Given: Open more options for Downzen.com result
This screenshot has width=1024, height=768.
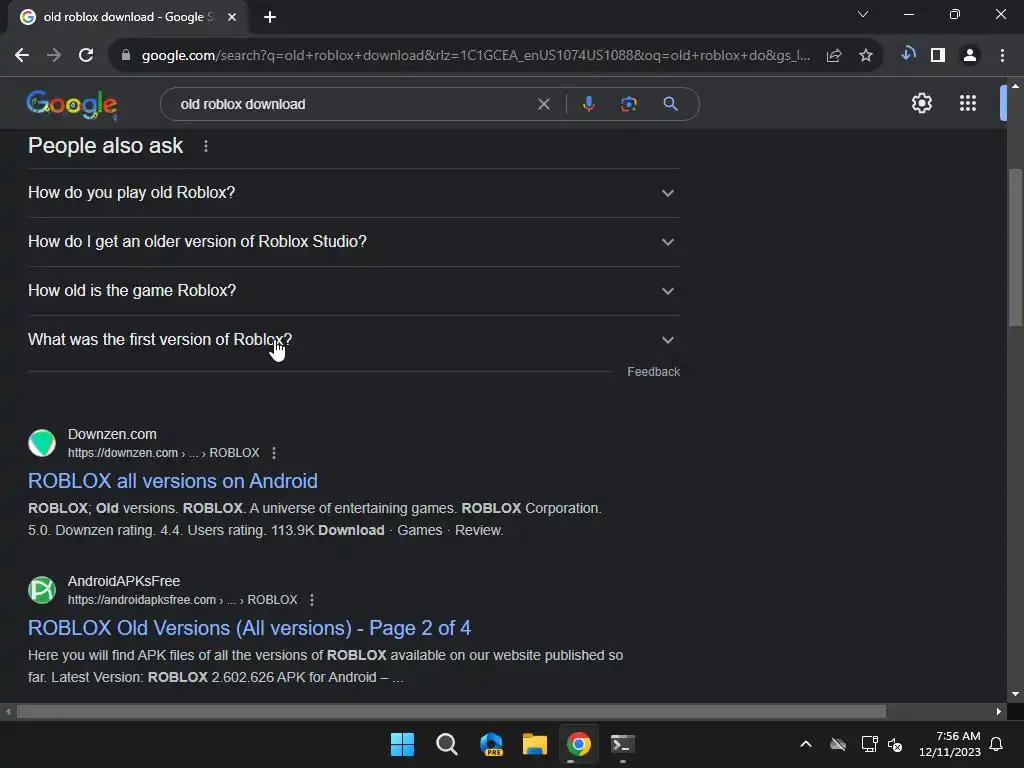Looking at the screenshot, I should [x=274, y=453].
